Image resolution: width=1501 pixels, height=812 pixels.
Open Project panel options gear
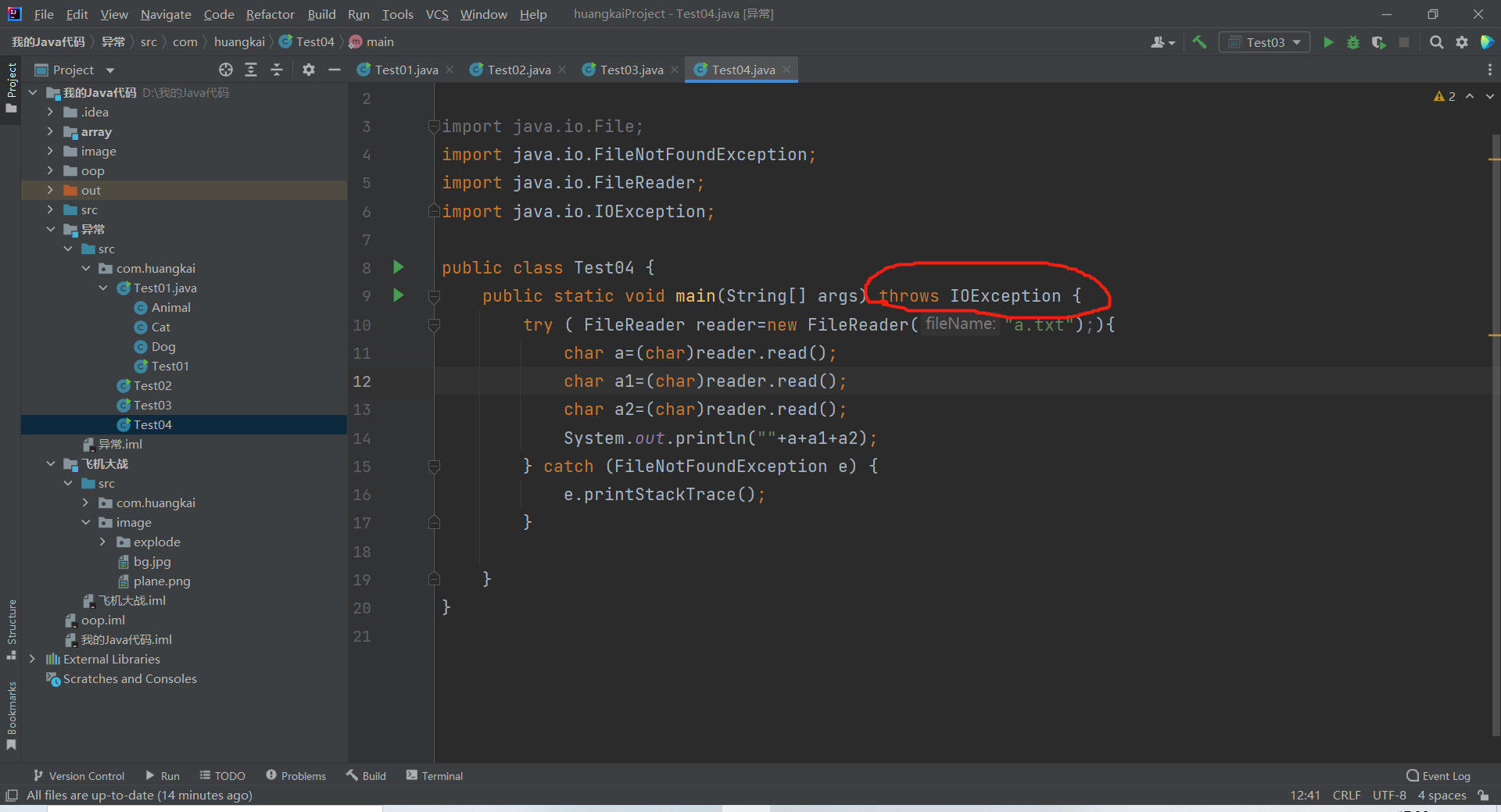[309, 70]
